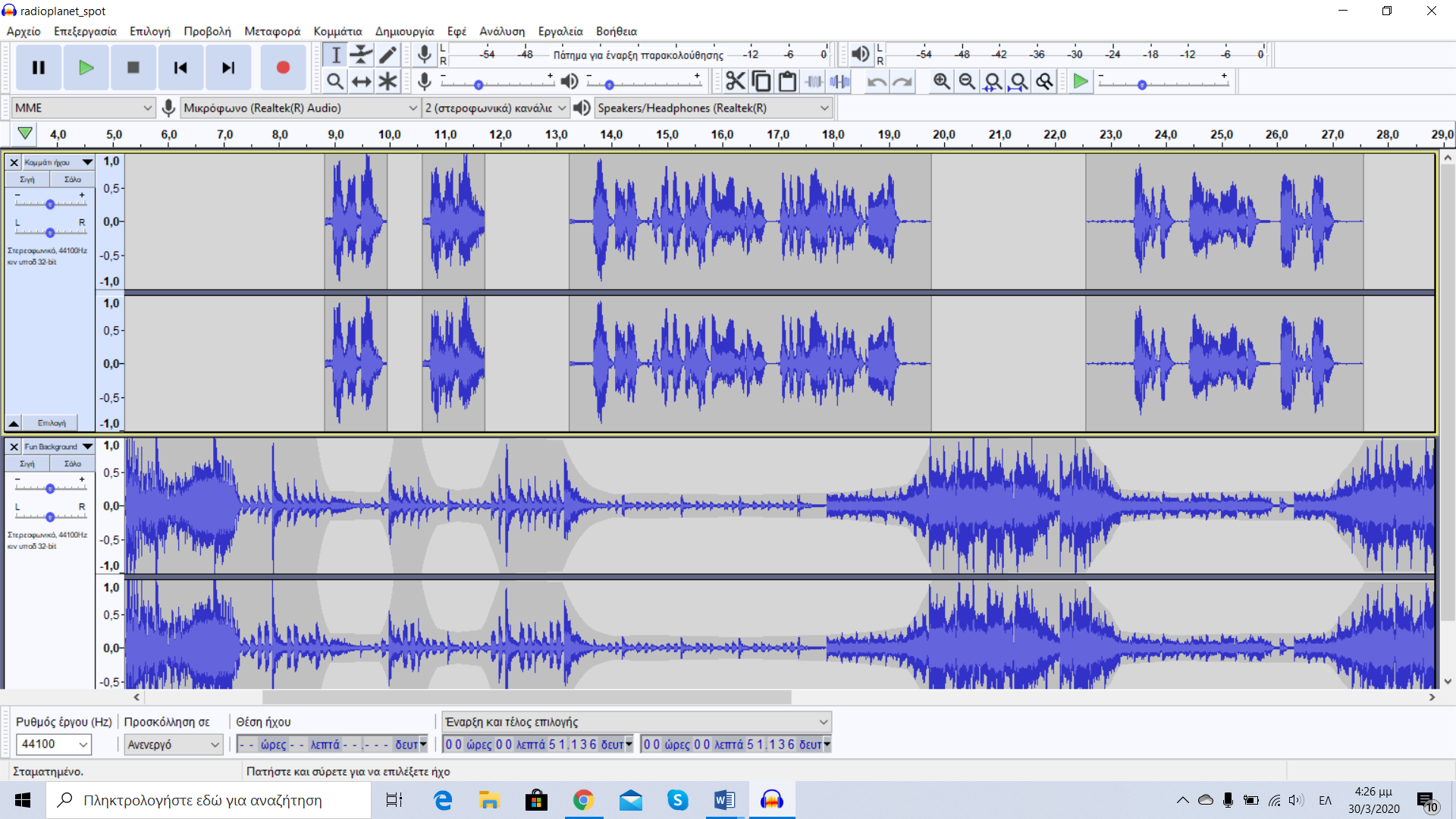Open Έναρξη και τέλος επιλογής dropdown
The height and width of the screenshot is (819, 1456).
(636, 722)
